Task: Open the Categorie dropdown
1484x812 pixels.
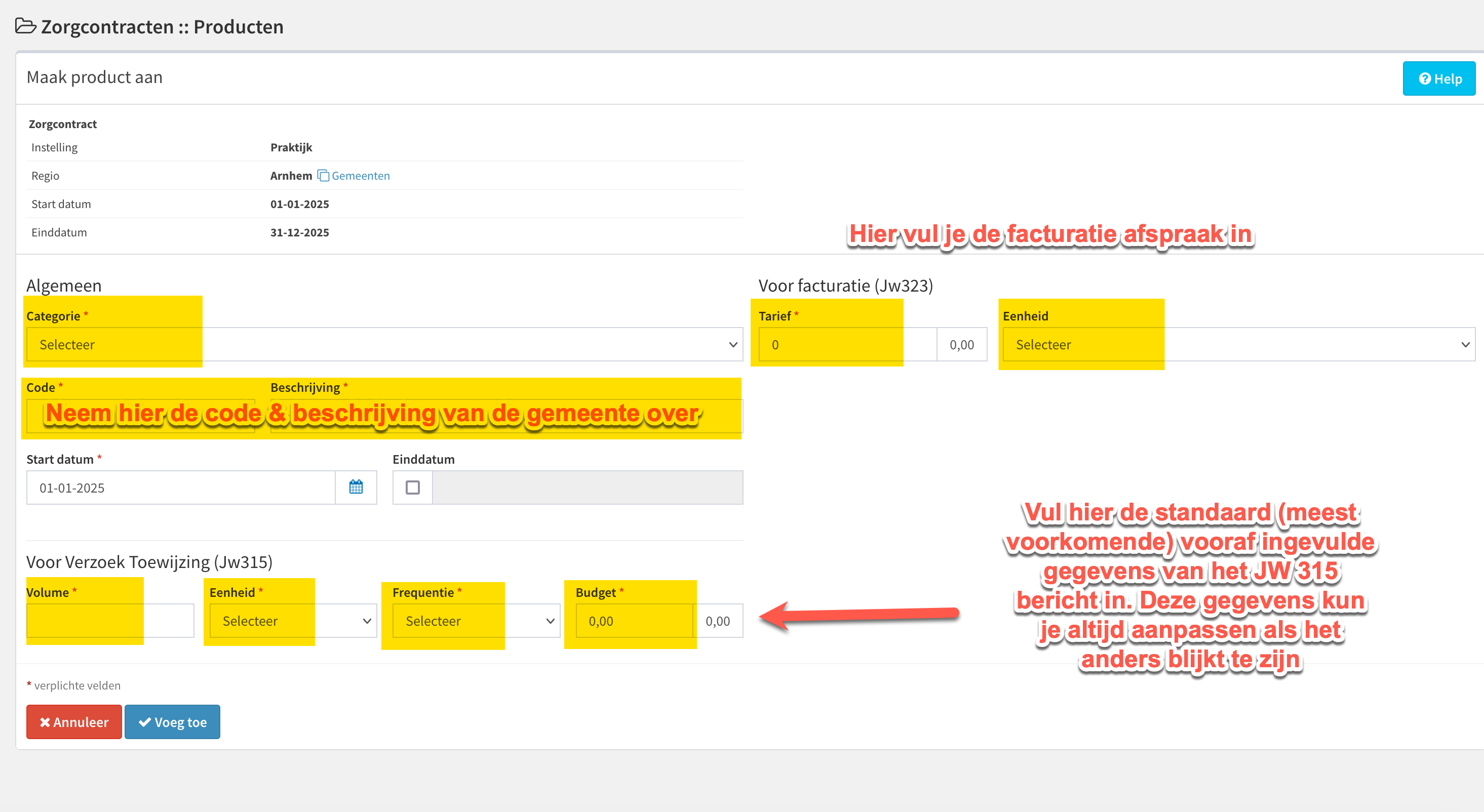Action: click(385, 344)
